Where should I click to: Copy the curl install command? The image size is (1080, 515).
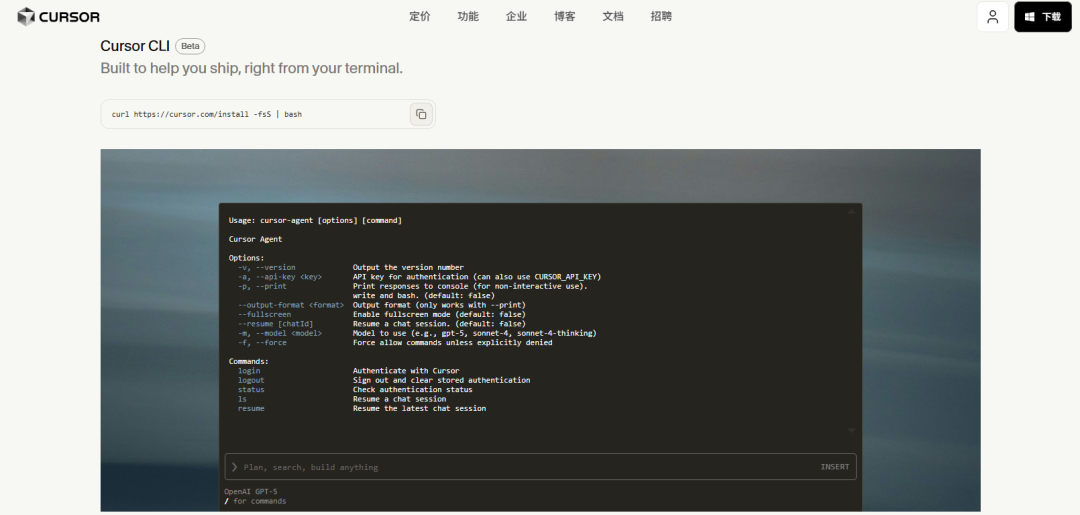421,114
